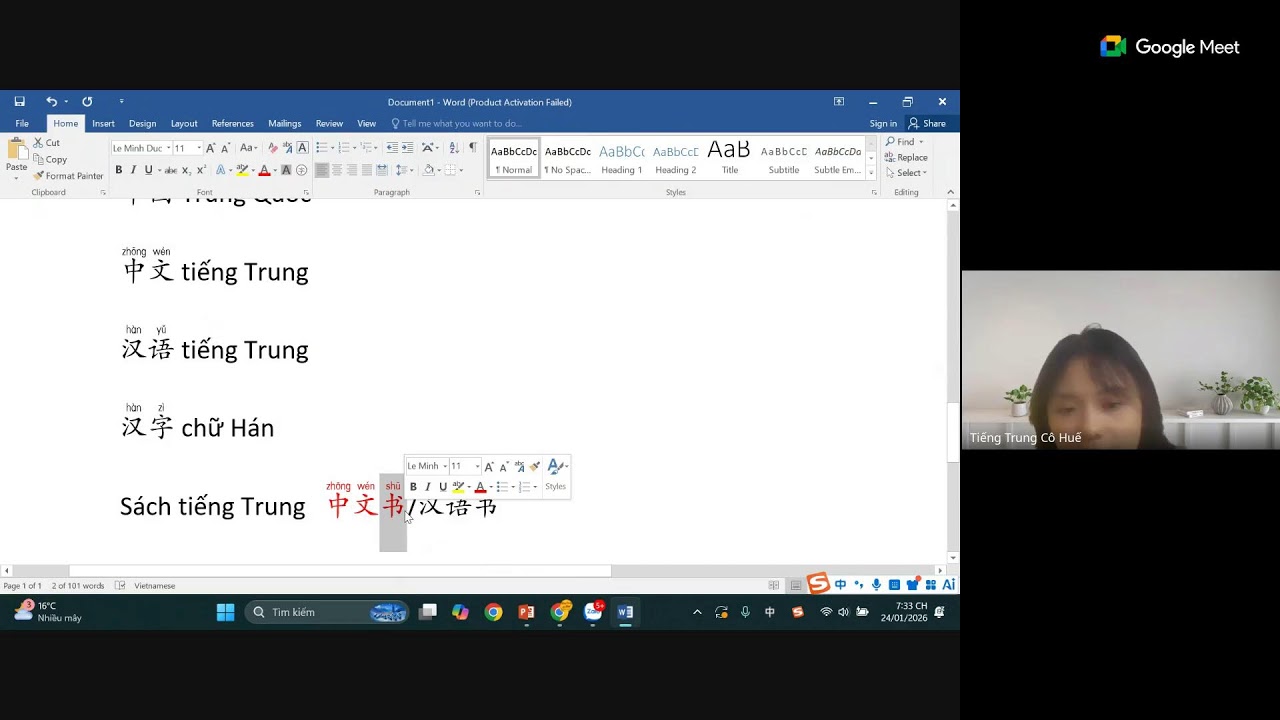Image resolution: width=1280 pixels, height=720 pixels.
Task: Toggle Superscript formatting
Action: coord(202,170)
